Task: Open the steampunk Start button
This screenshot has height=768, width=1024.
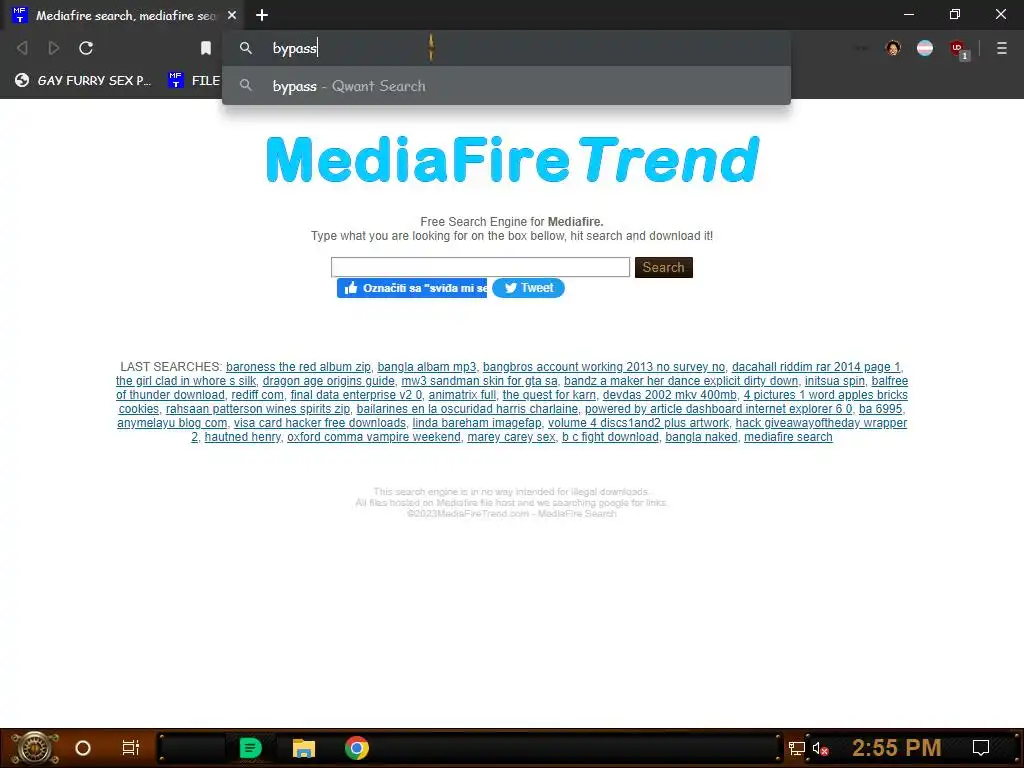Action: pos(34,748)
